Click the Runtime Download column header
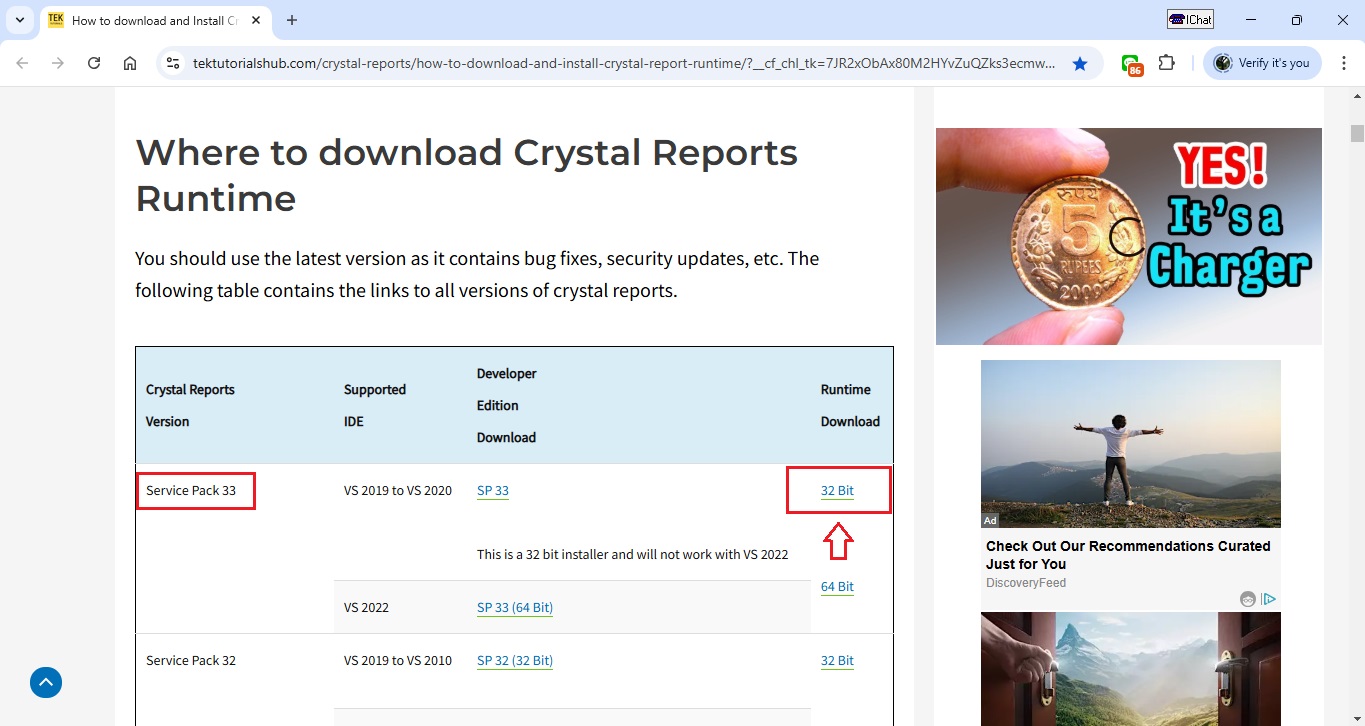This screenshot has height=726, width=1365. click(x=850, y=405)
